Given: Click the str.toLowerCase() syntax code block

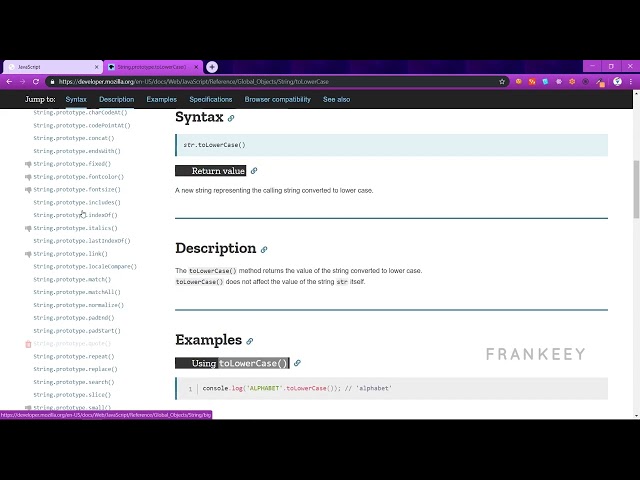Looking at the screenshot, I should (x=391, y=145).
